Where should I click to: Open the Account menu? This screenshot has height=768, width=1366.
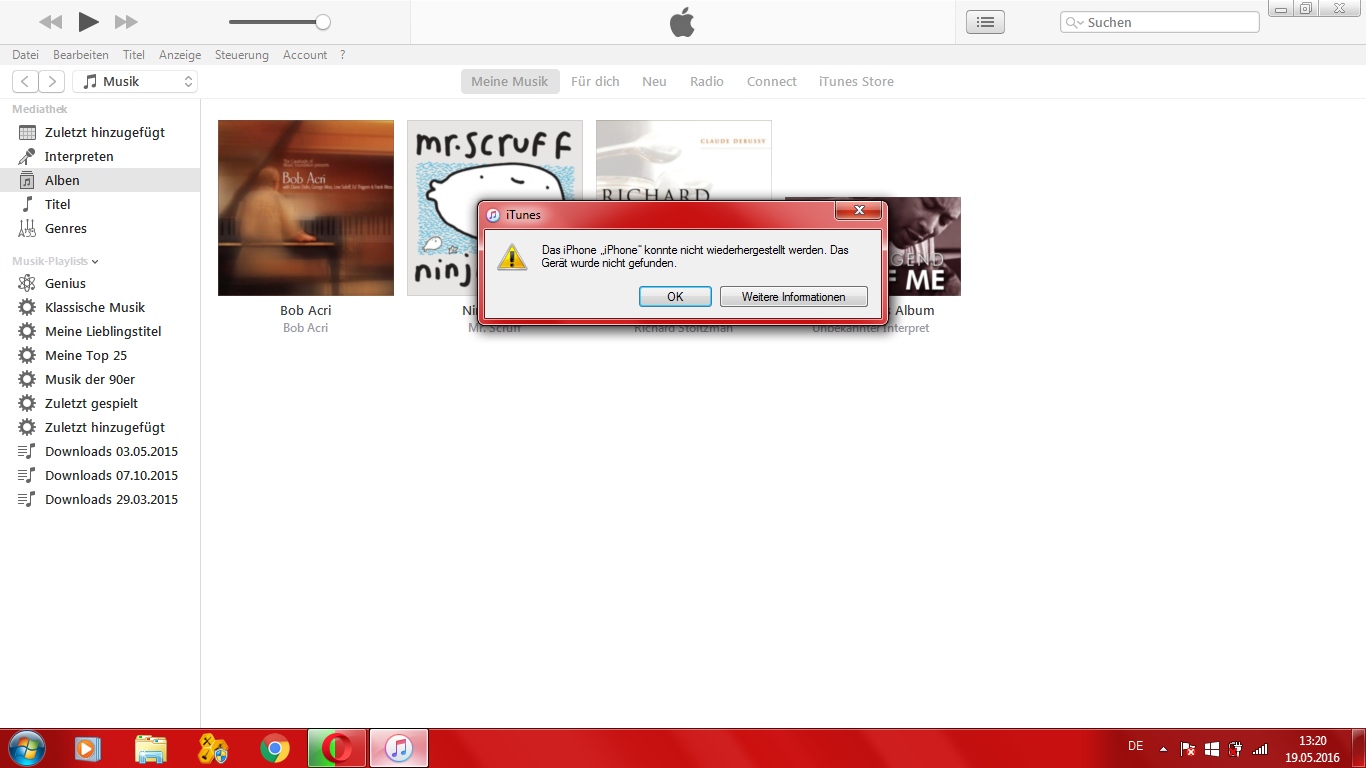pos(305,55)
